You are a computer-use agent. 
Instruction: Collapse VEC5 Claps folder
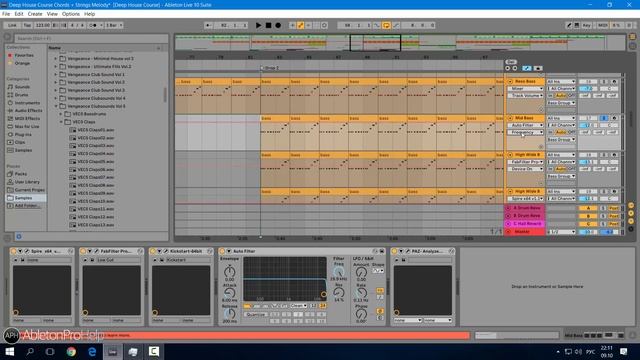(x=61, y=122)
